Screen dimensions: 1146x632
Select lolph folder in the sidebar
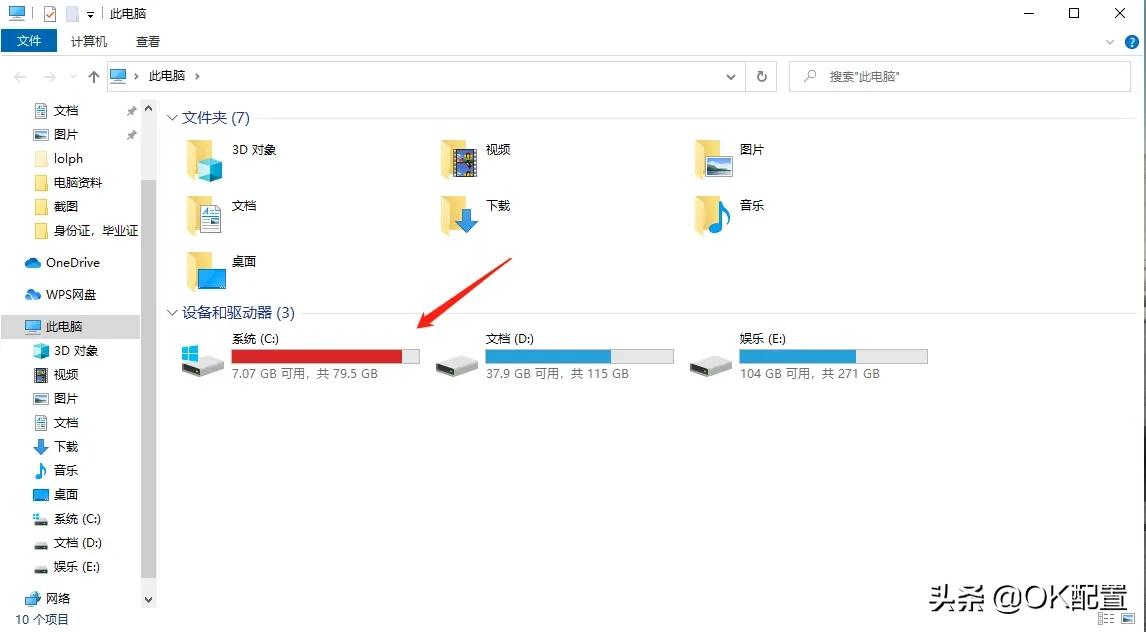click(70, 159)
